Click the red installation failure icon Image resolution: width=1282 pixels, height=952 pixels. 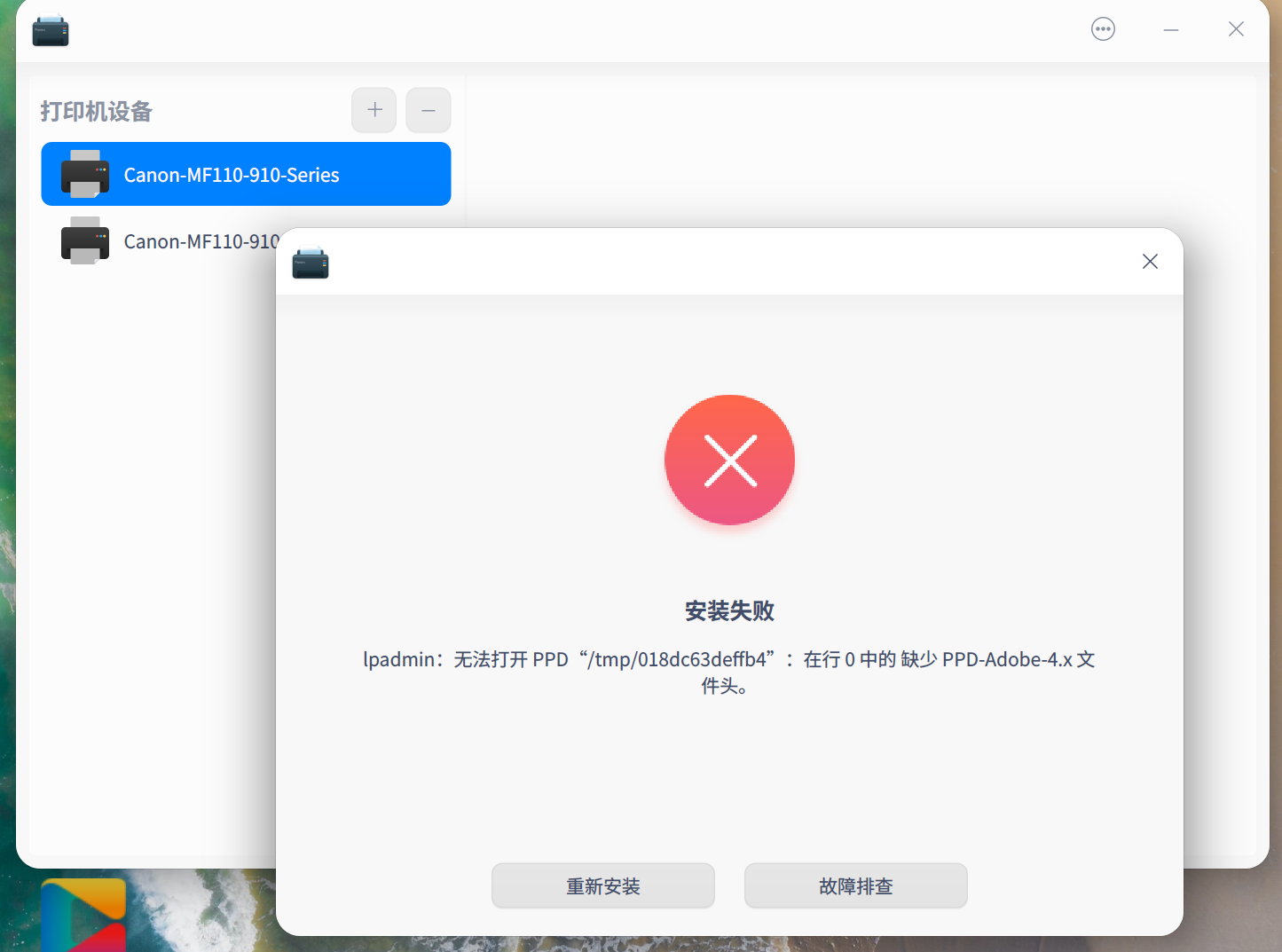(x=729, y=460)
